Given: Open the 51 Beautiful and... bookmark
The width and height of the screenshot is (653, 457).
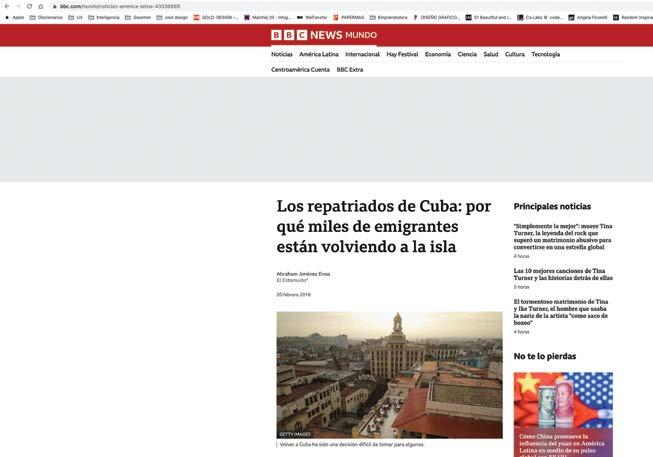Looking at the screenshot, I should click(x=488, y=17).
